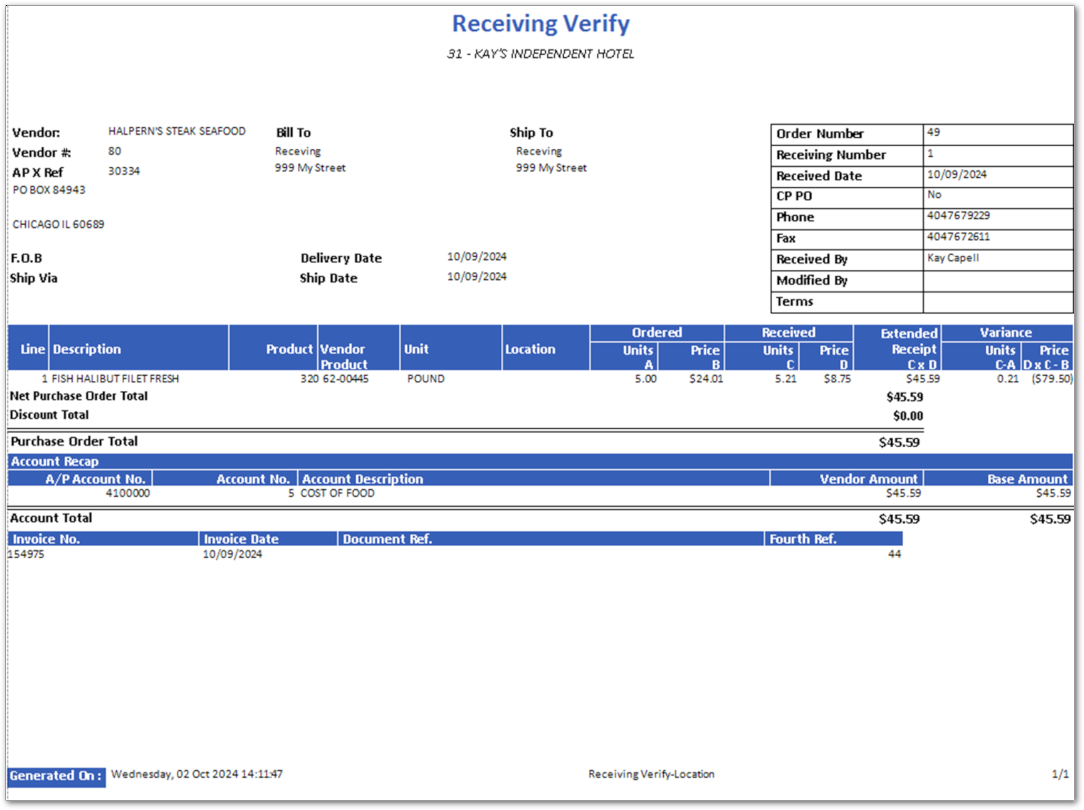Select the Wednesday, 02 Oct 2024 14:11:47 timestamp
1084x810 pixels.
click(x=197, y=774)
